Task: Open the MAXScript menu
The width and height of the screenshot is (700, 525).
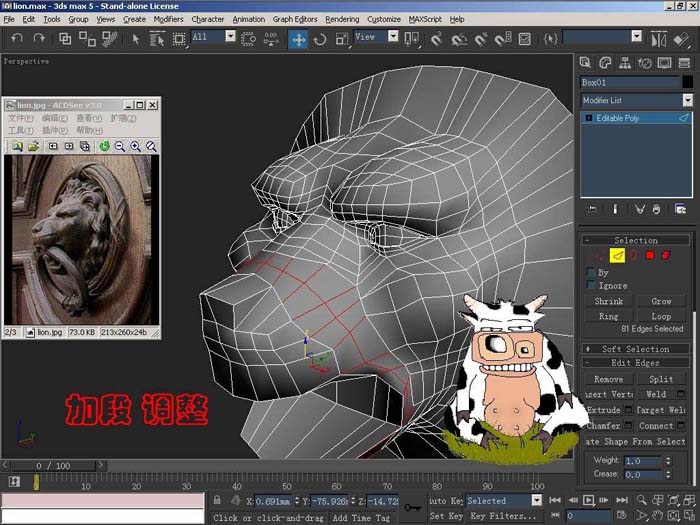Action: (425, 19)
